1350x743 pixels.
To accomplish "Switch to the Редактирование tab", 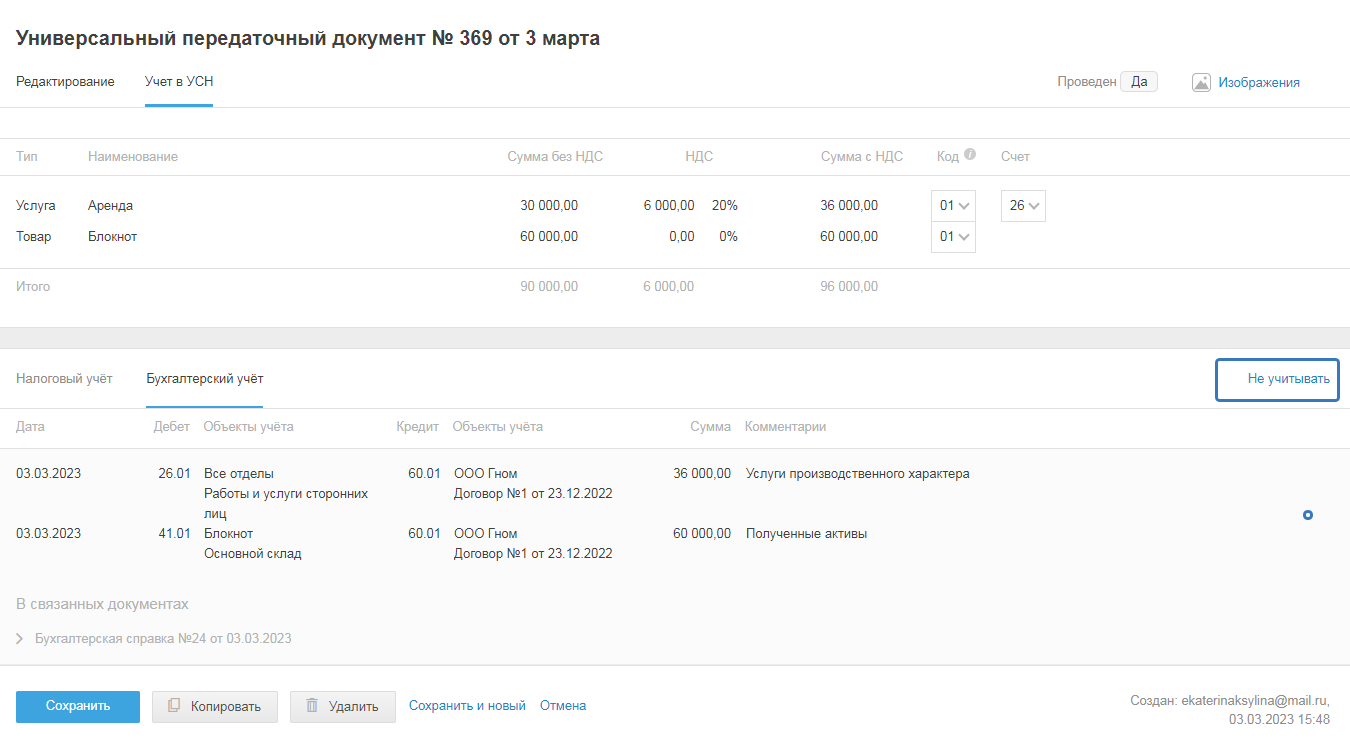I will 65,82.
